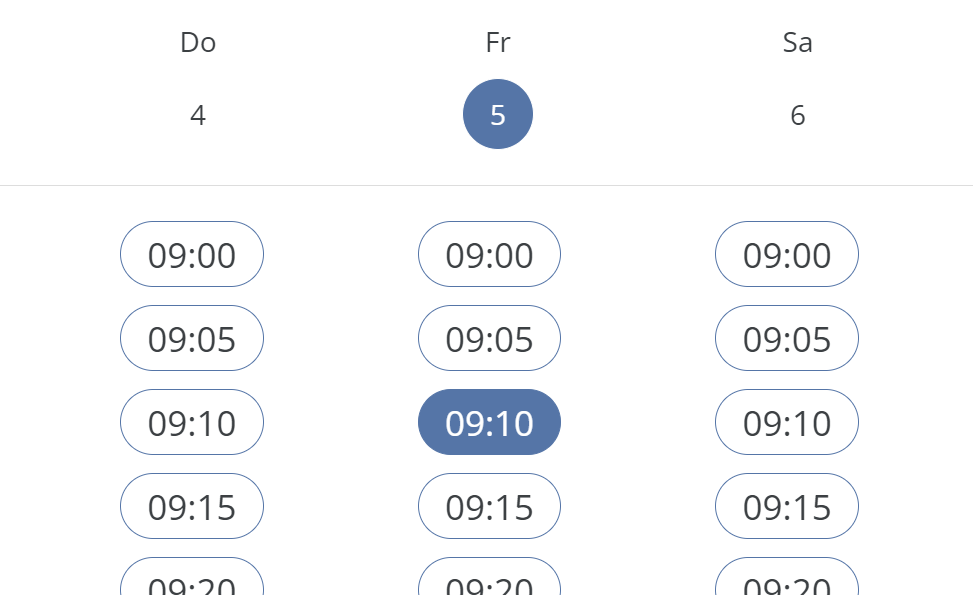973x595 pixels.
Task: Select Friday the 5th date circle
Action: click(498, 114)
